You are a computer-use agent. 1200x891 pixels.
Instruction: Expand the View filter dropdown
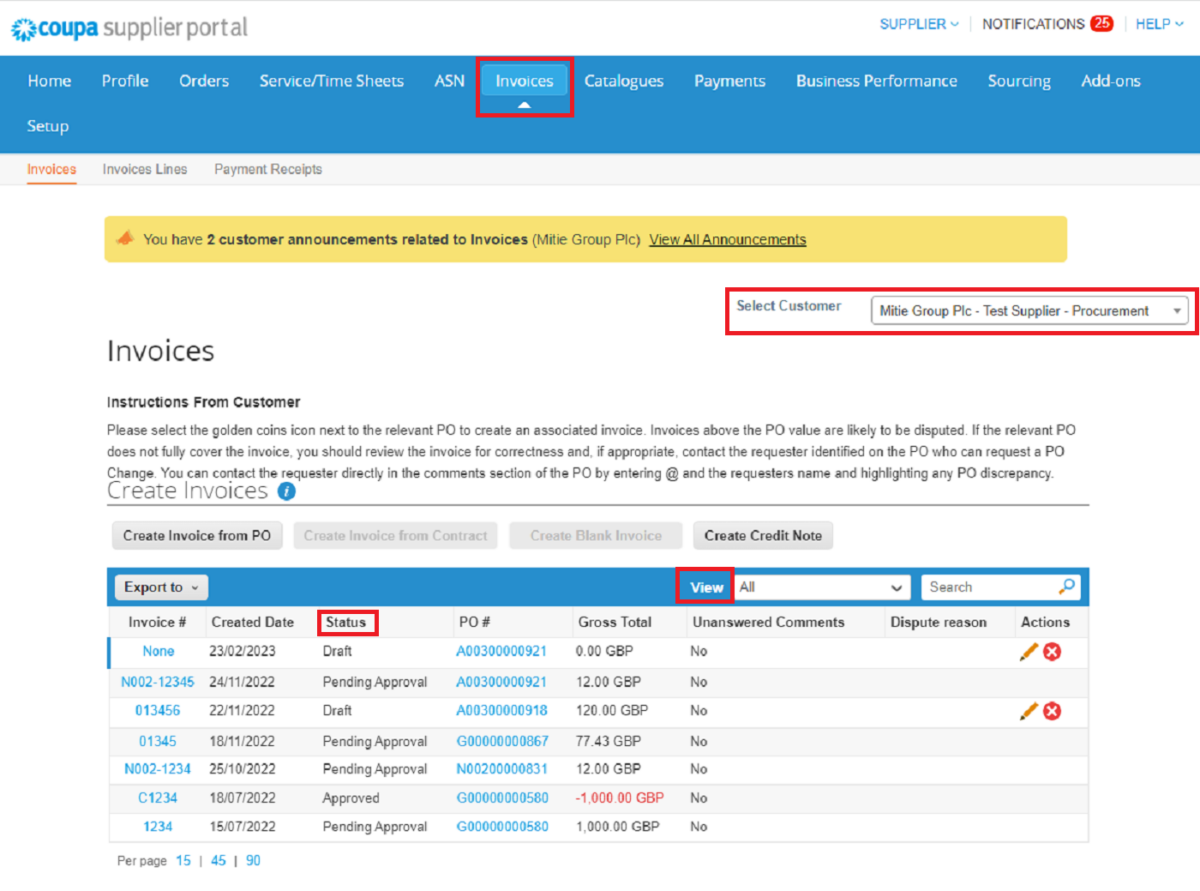click(x=822, y=588)
